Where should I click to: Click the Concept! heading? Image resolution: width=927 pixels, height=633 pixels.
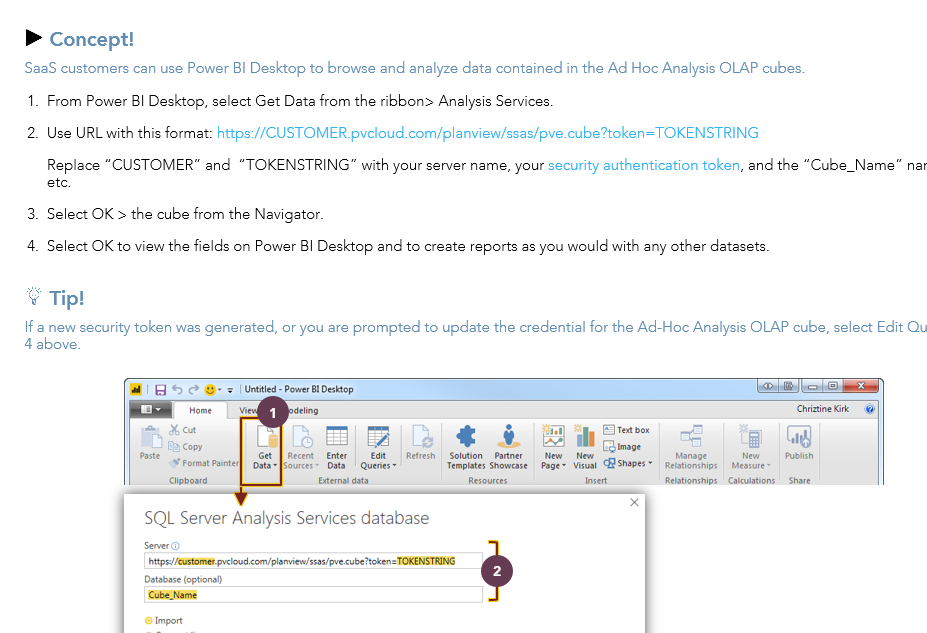92,39
